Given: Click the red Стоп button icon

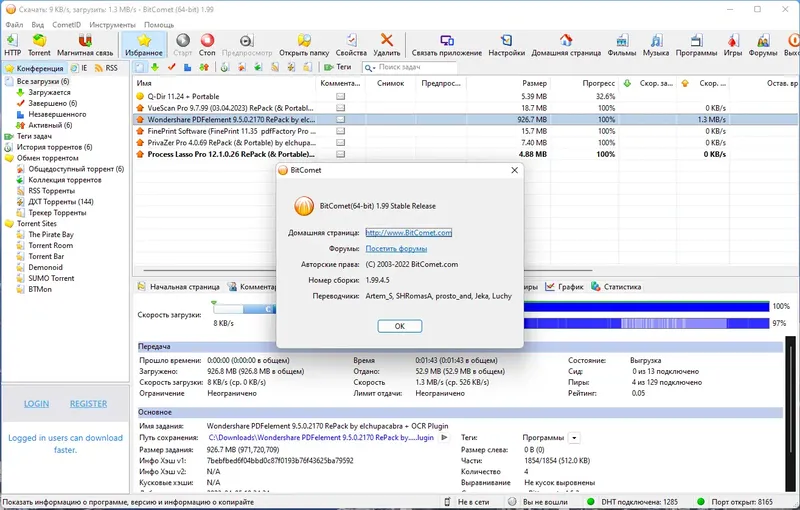Looking at the screenshot, I should (207, 40).
